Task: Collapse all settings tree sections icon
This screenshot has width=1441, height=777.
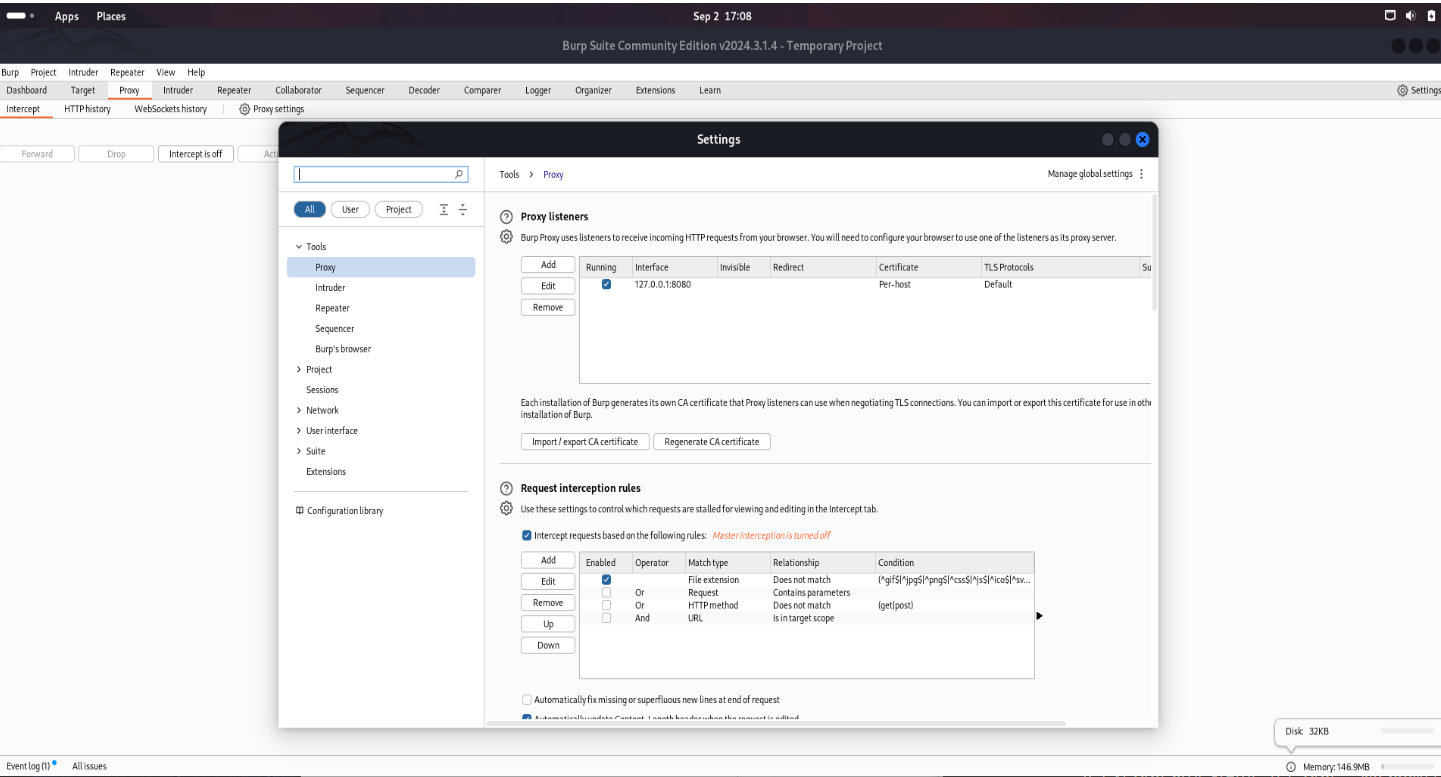Action: pyautogui.click(x=462, y=210)
